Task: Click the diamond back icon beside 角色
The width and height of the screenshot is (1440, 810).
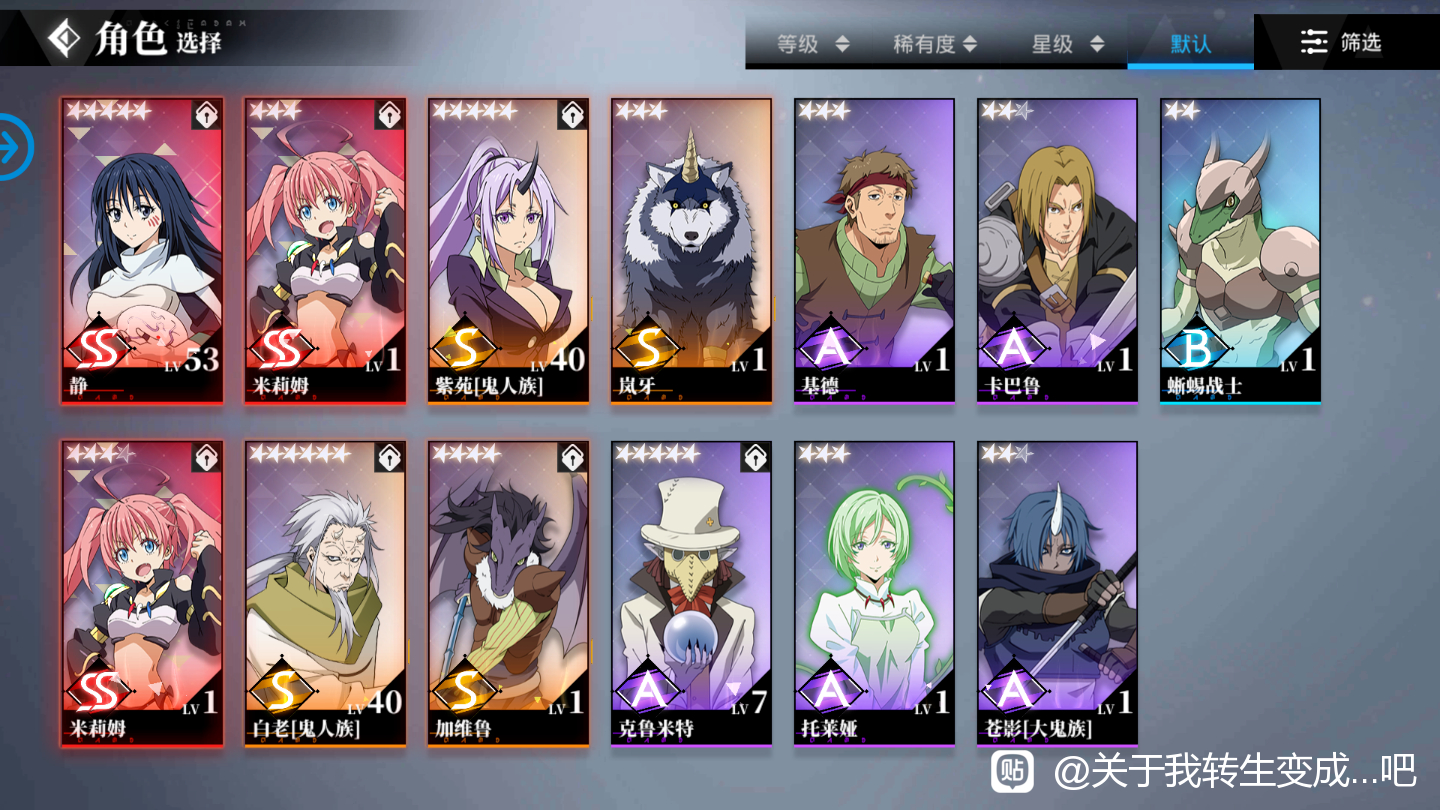Action: (65, 39)
